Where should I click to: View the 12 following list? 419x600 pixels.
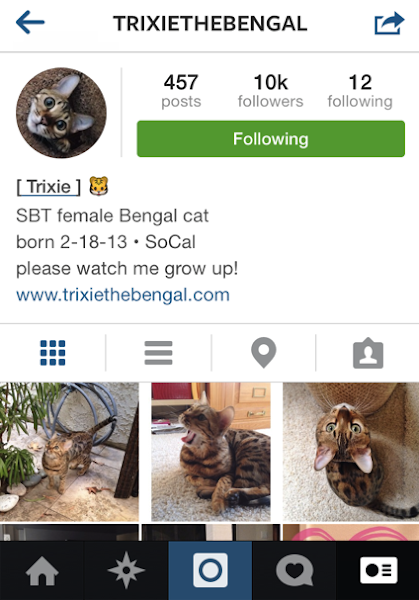360,91
